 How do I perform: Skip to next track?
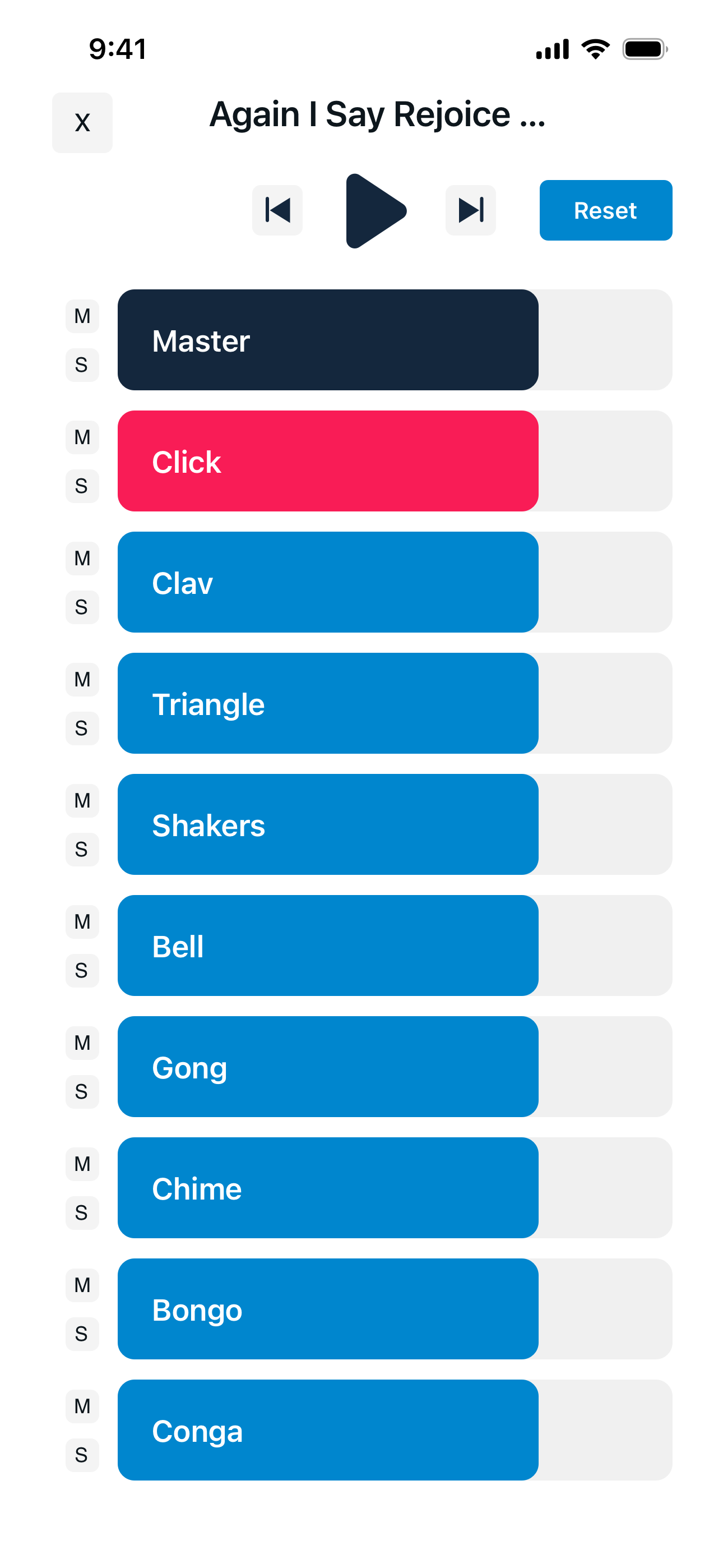[x=470, y=210]
